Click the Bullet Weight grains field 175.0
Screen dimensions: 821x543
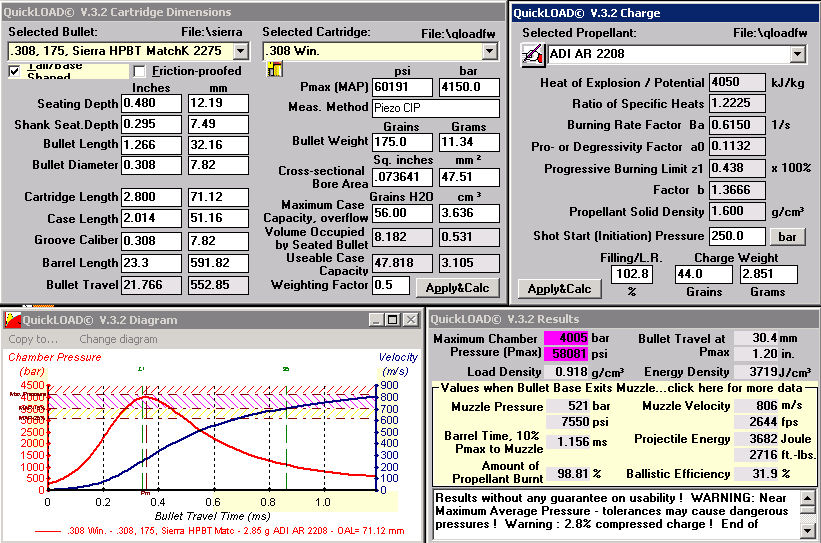[x=402, y=142]
